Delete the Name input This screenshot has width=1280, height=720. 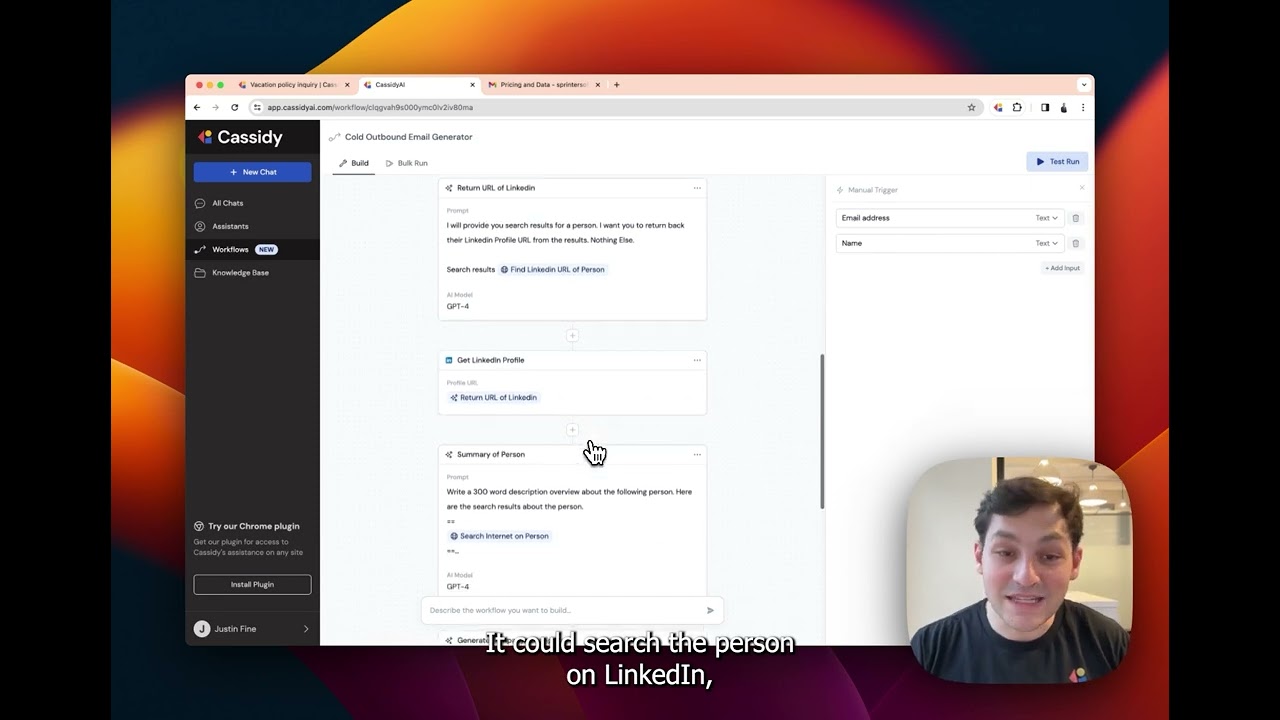[1076, 243]
